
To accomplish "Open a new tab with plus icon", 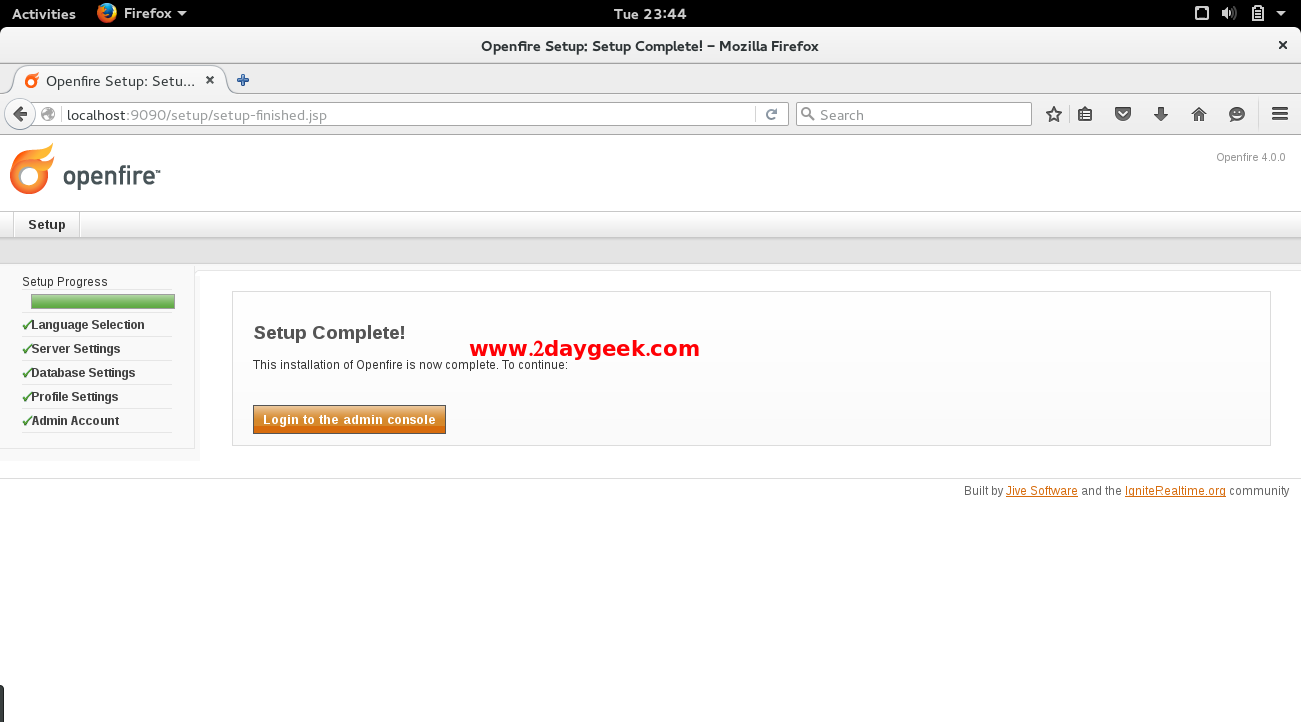I will (243, 80).
